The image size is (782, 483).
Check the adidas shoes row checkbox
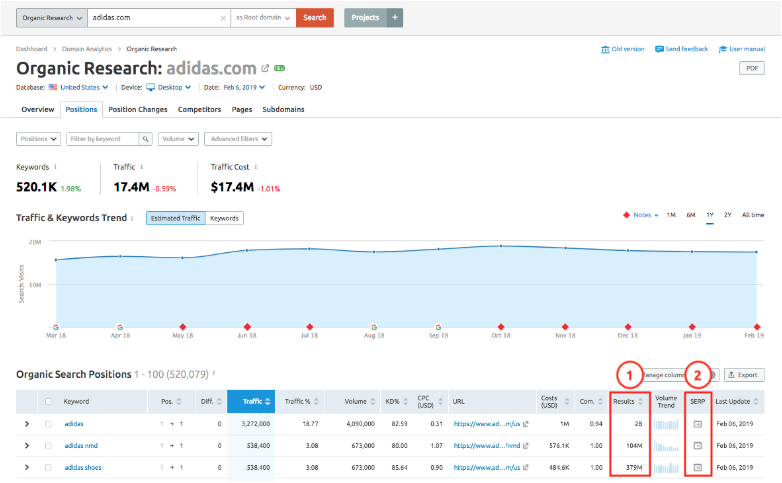(48, 467)
